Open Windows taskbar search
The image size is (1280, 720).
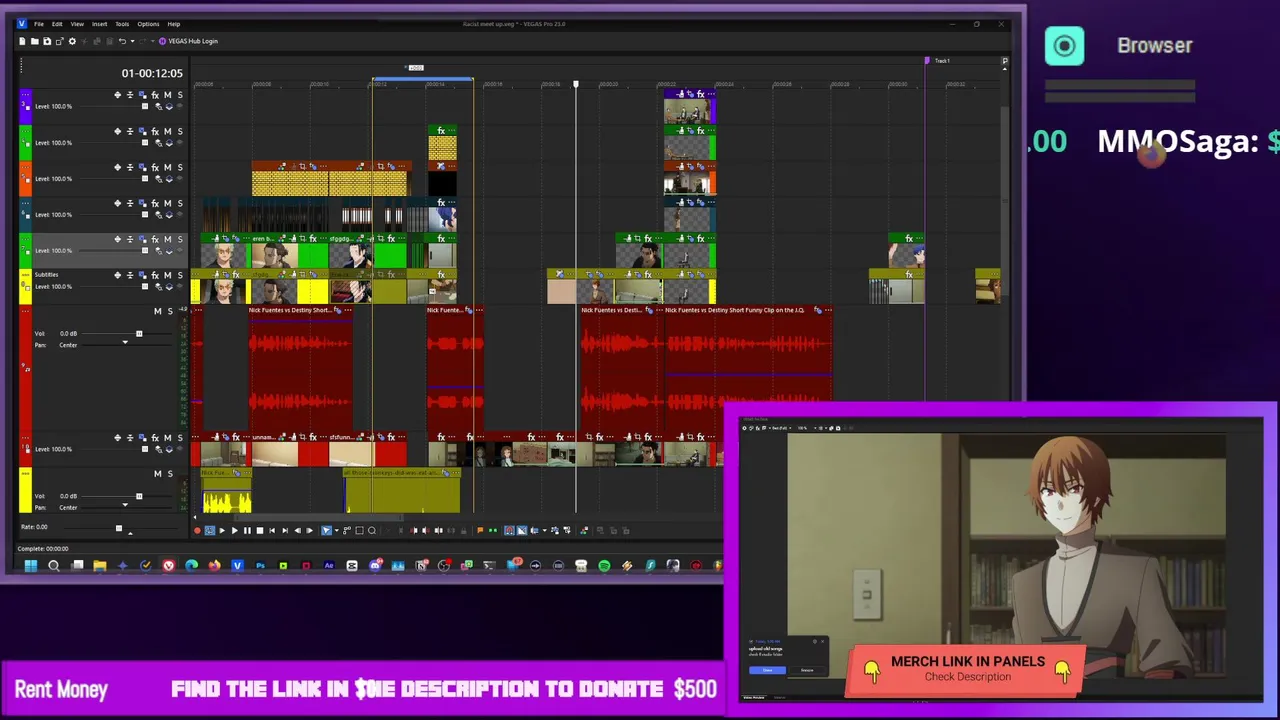pos(54,566)
